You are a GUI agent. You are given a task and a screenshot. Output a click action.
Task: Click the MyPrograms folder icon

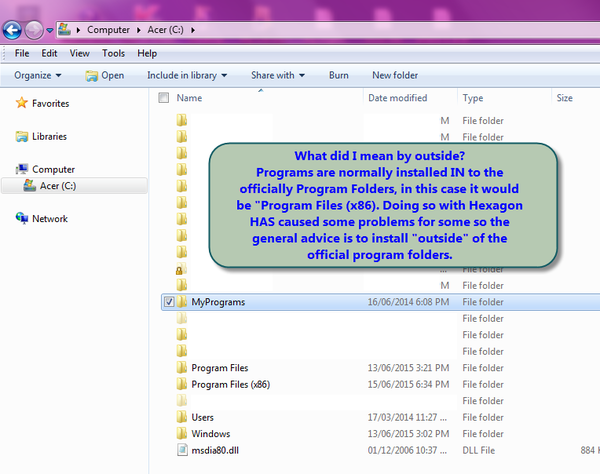point(182,301)
